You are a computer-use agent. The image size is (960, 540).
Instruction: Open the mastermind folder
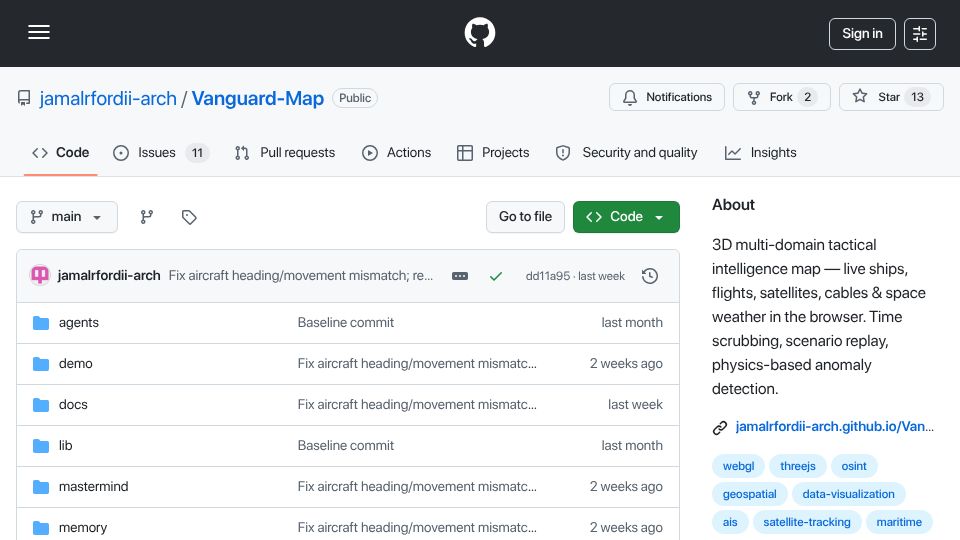94,487
